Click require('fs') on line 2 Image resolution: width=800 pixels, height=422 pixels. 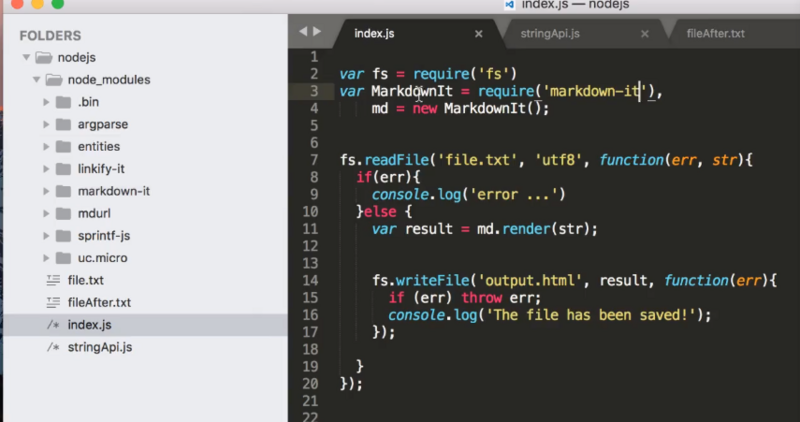point(465,74)
